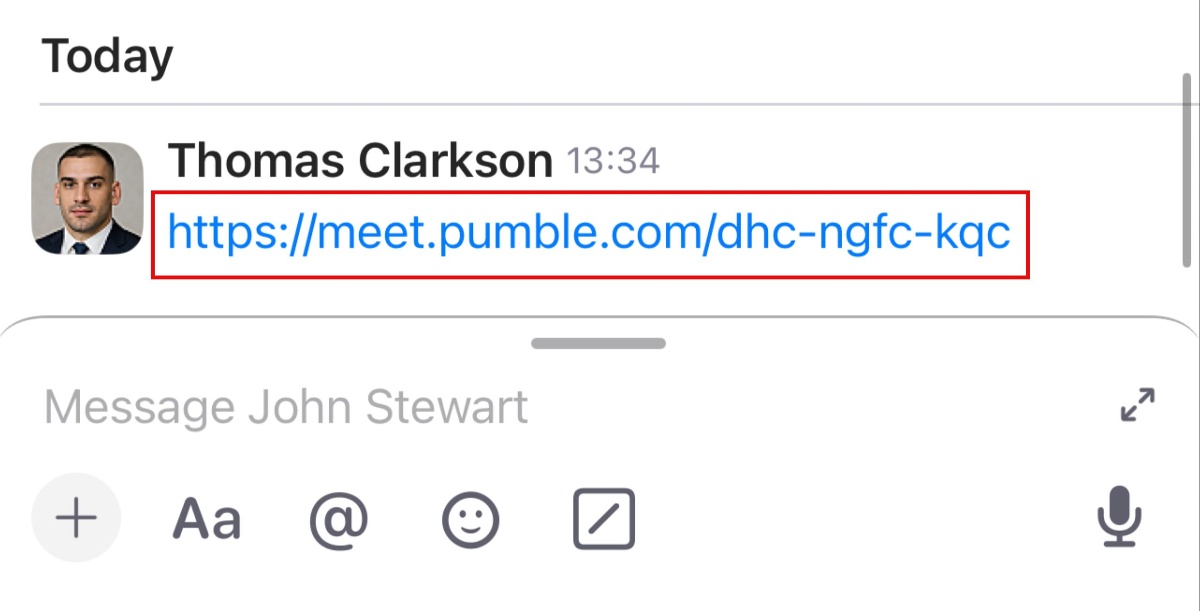Expand the message composer to full screen
The image size is (1200, 611).
pos(1137,406)
